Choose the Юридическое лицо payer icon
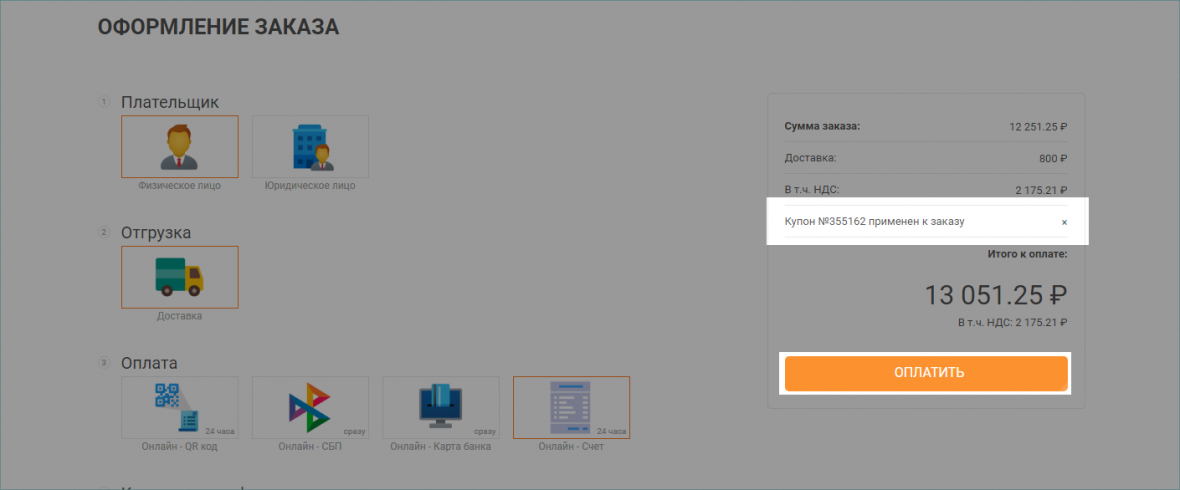 (310, 146)
